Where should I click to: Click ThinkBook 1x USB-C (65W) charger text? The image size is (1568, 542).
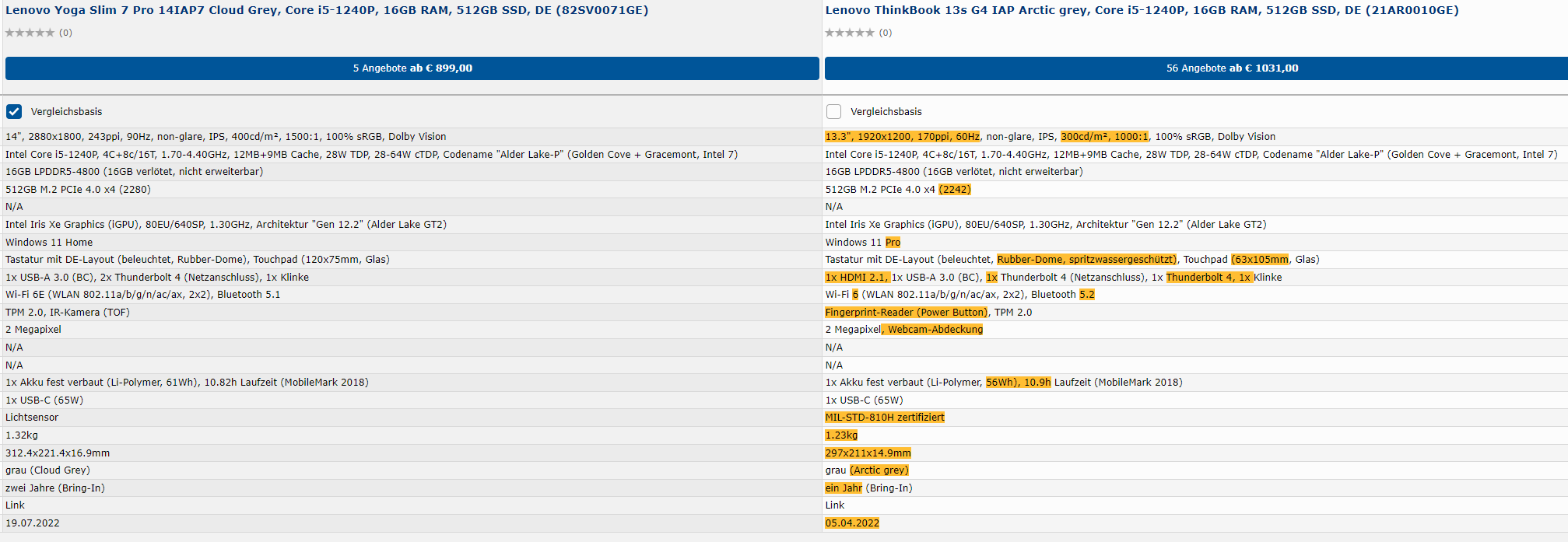click(x=864, y=400)
